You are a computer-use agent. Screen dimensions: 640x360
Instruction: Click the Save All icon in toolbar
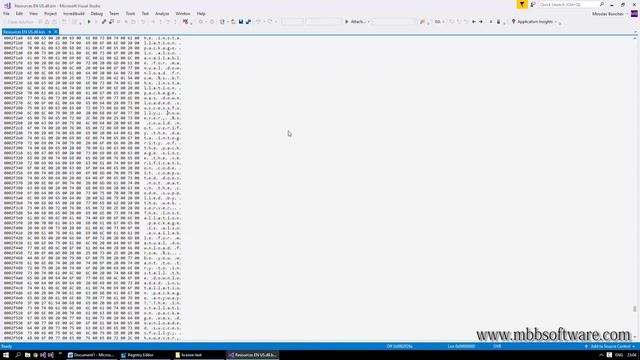[248, 22]
